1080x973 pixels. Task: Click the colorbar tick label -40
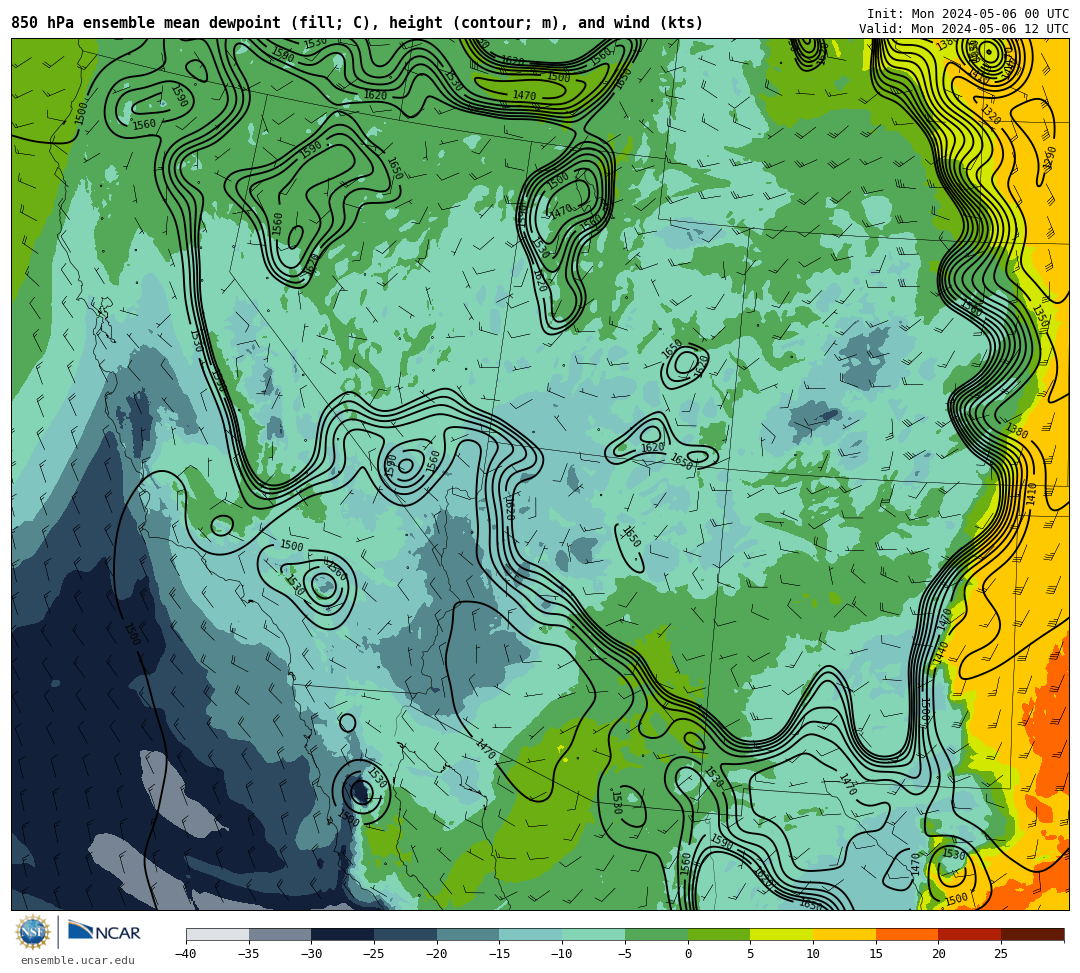click(186, 954)
